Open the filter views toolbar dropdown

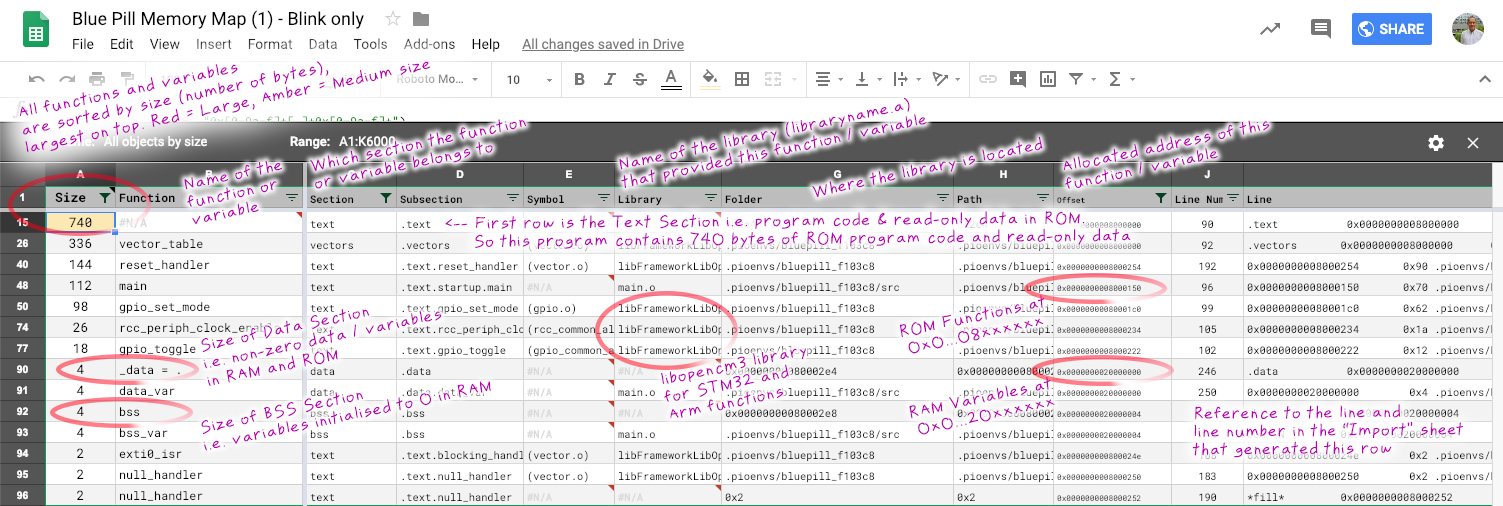click(x=1081, y=79)
